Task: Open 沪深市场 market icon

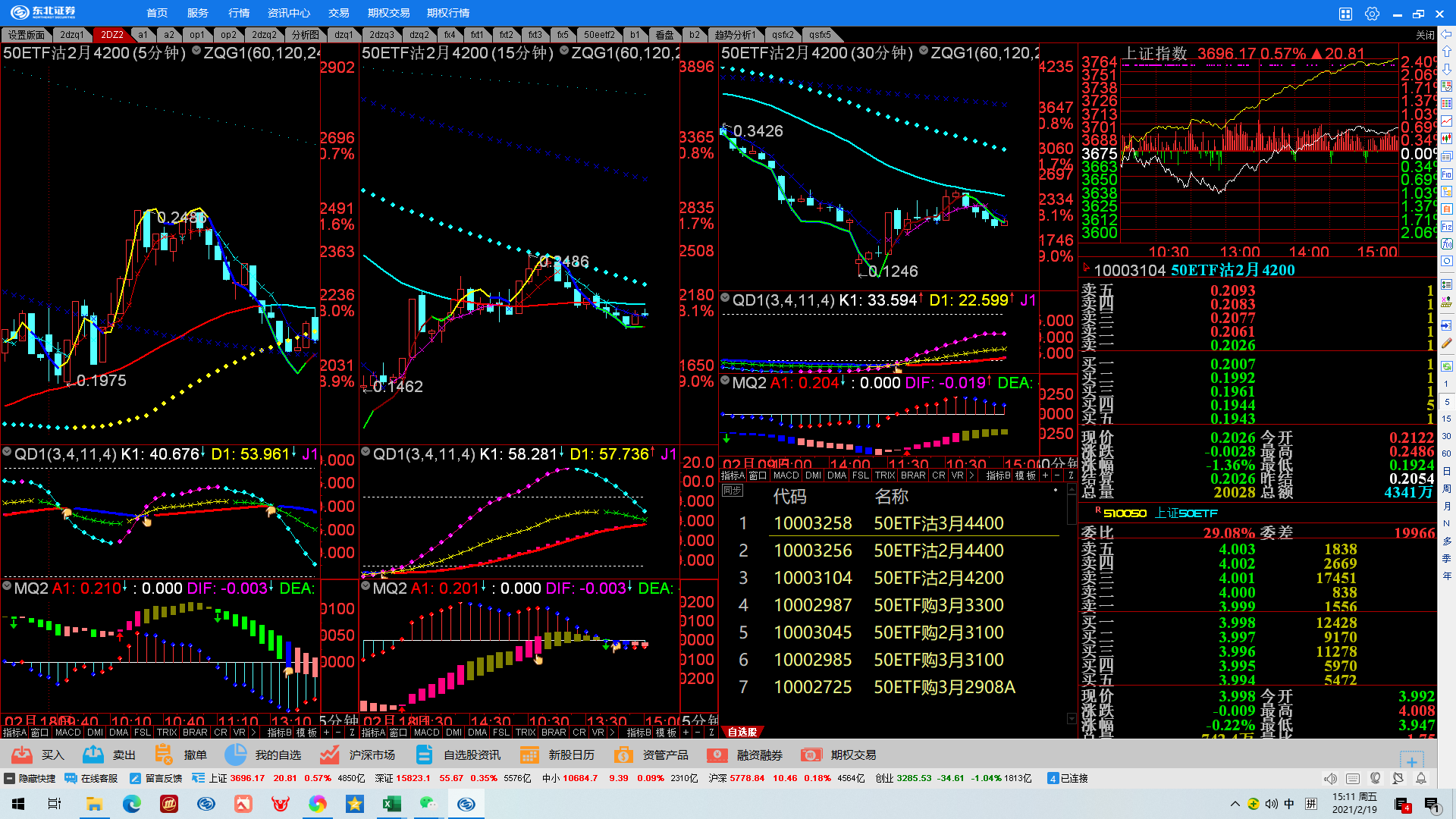Action: pyautogui.click(x=329, y=755)
